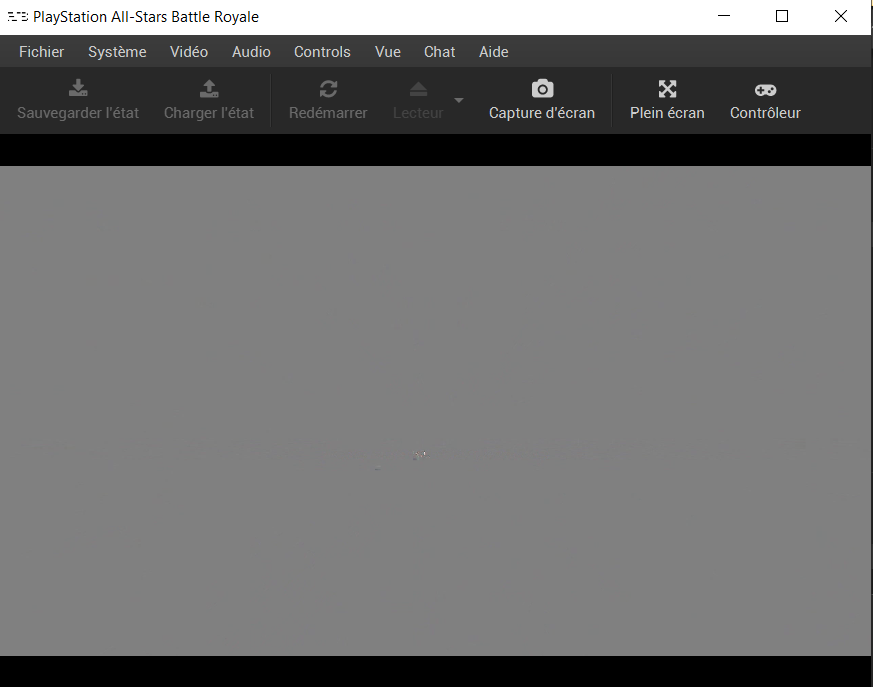Open the Contrôleur gamepad icon
Viewport: 873px width, 687px height.
pyautogui.click(x=766, y=90)
